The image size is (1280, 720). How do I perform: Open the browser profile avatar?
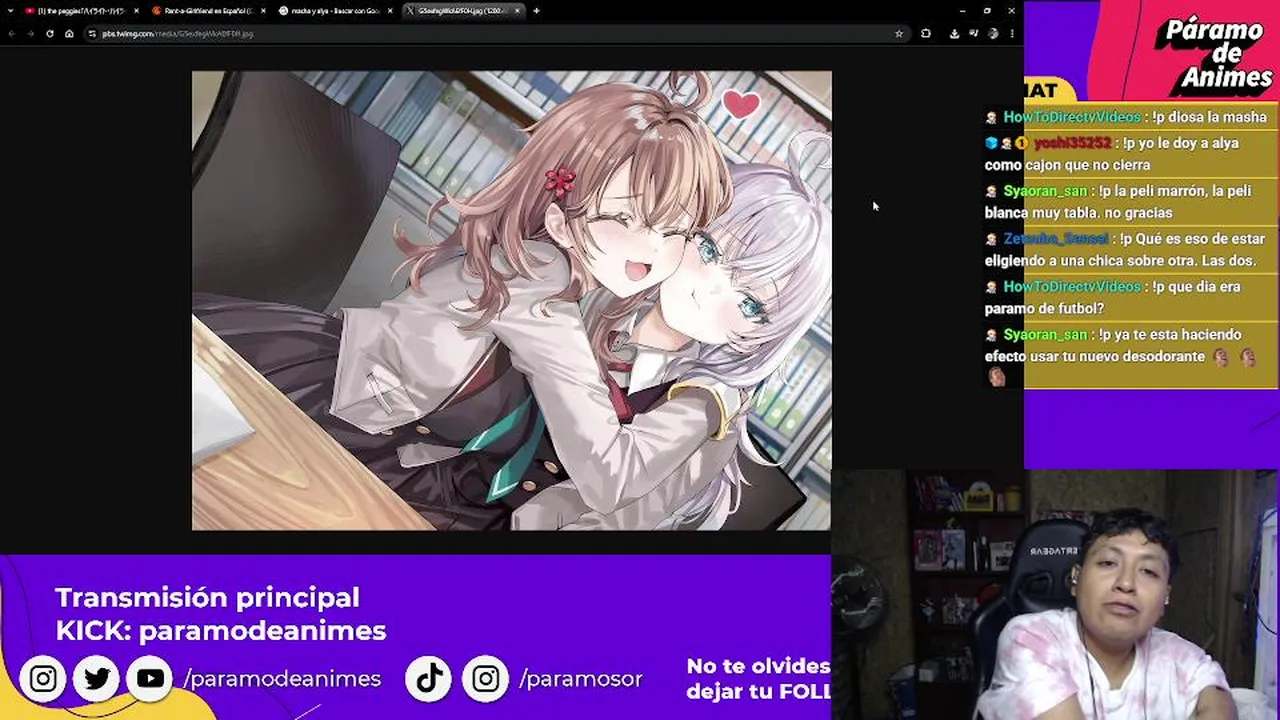(993, 33)
